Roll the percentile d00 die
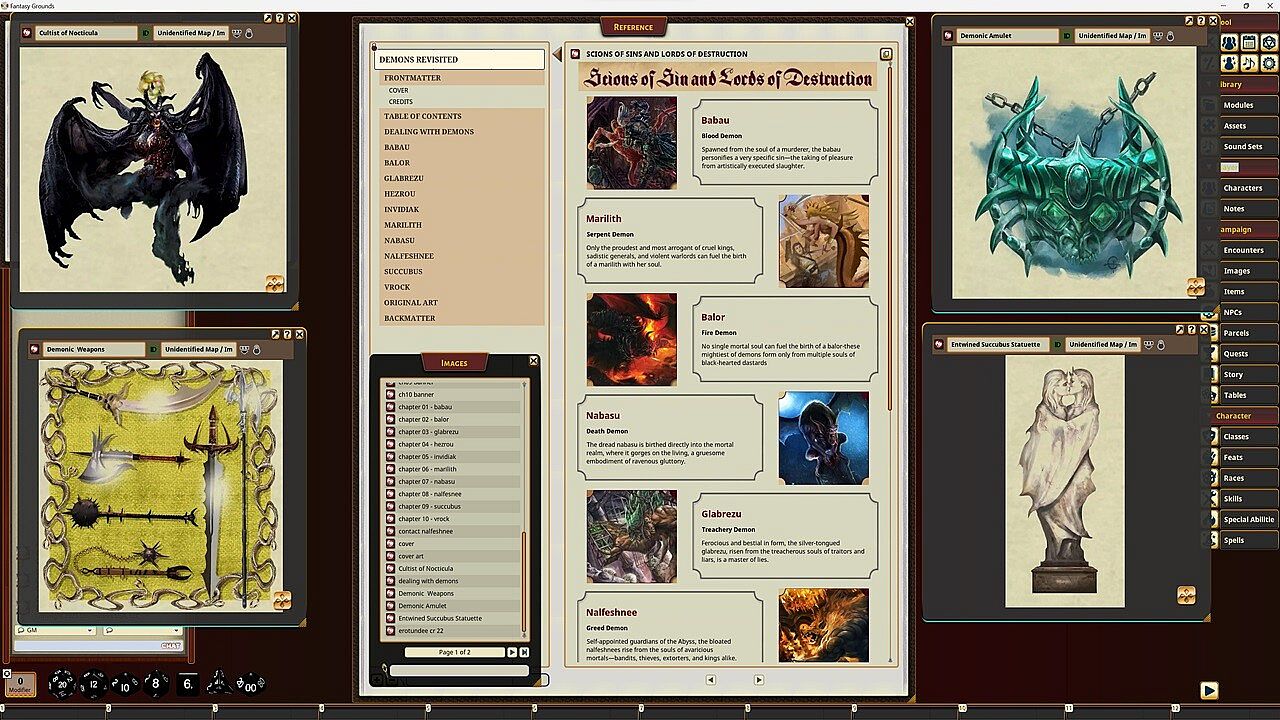 [250, 685]
